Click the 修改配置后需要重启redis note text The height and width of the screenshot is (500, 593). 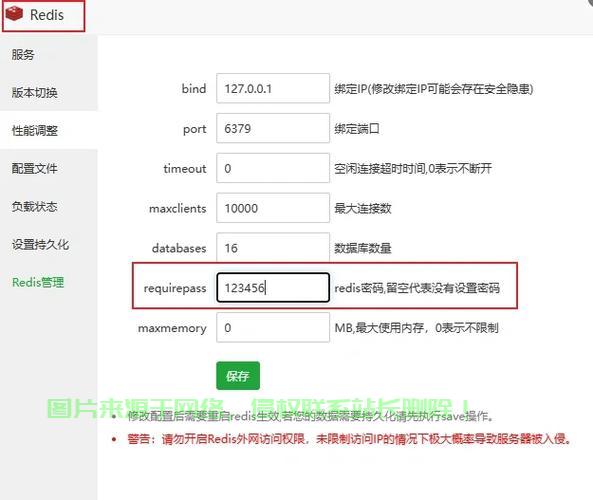pyautogui.click(x=311, y=416)
